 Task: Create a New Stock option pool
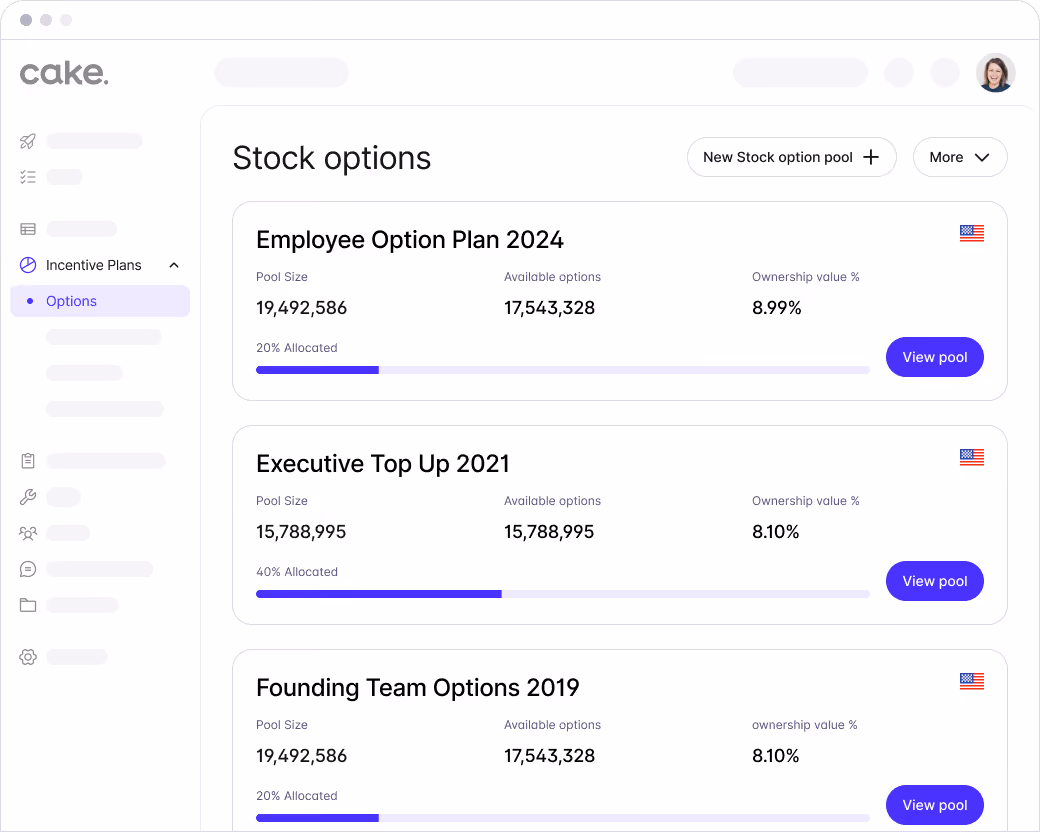[x=791, y=157]
